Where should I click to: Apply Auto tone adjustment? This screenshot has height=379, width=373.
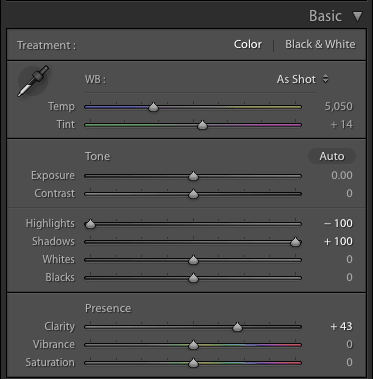(x=332, y=156)
